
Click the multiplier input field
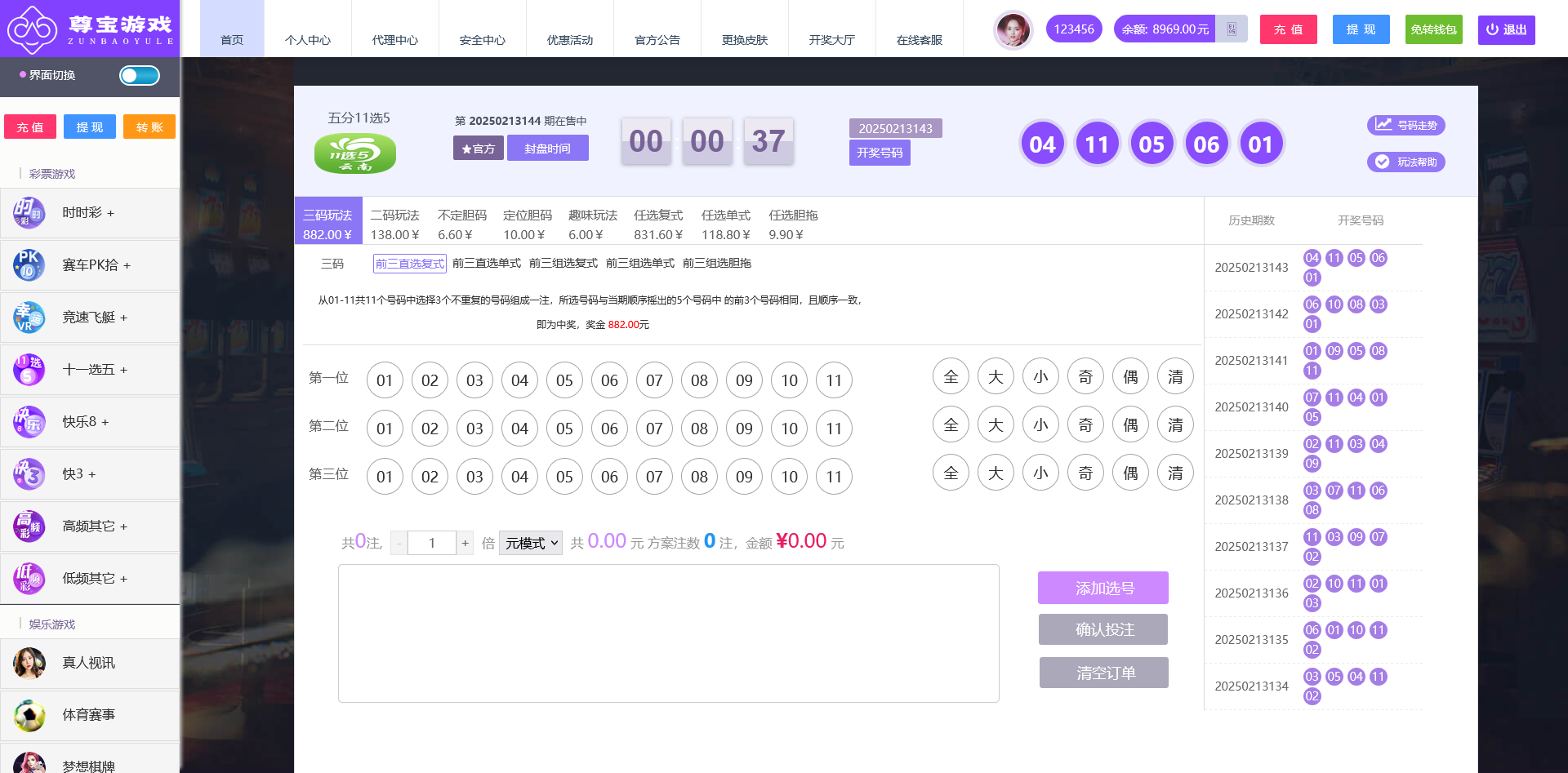431,543
